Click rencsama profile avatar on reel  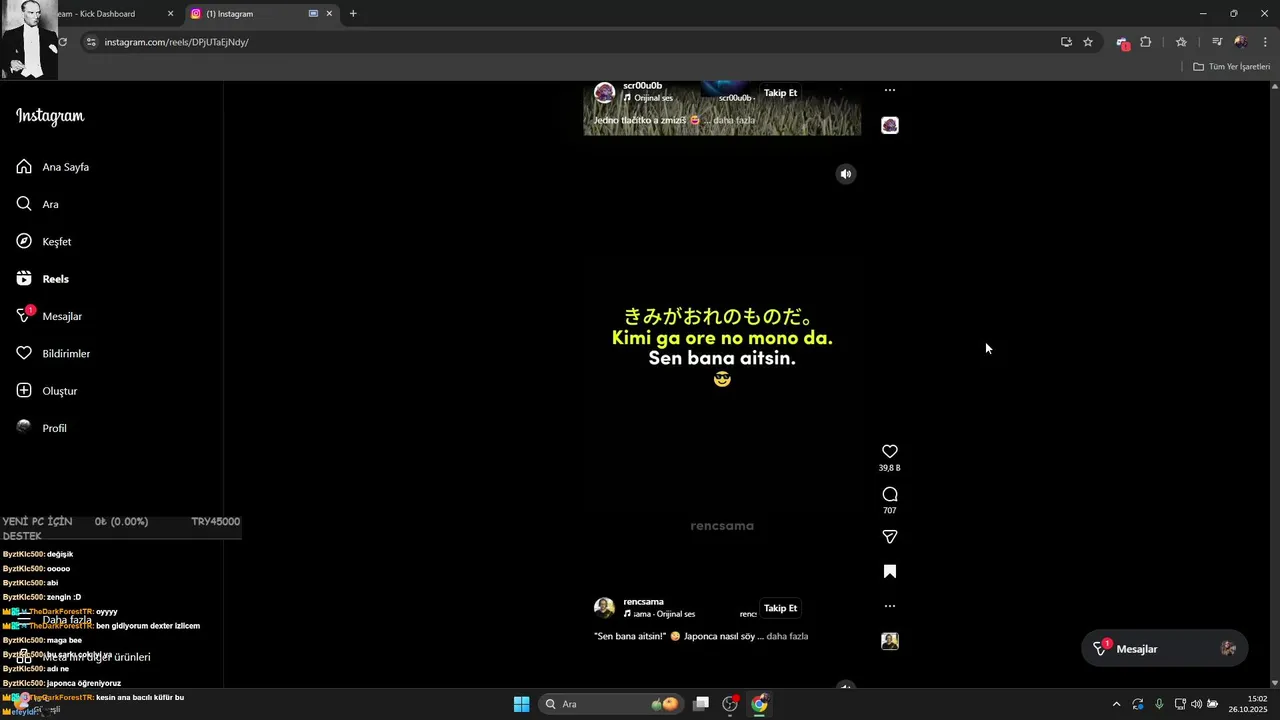tap(604, 608)
